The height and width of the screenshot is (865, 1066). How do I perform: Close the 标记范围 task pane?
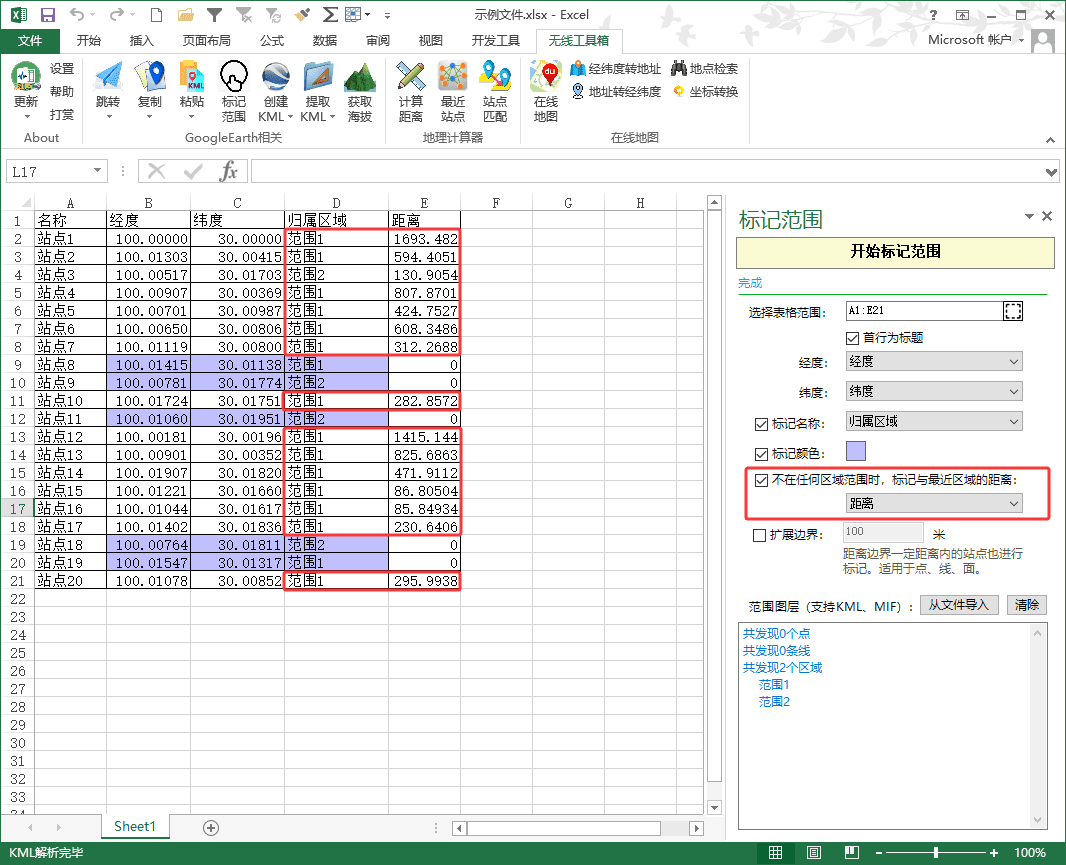click(x=1047, y=216)
